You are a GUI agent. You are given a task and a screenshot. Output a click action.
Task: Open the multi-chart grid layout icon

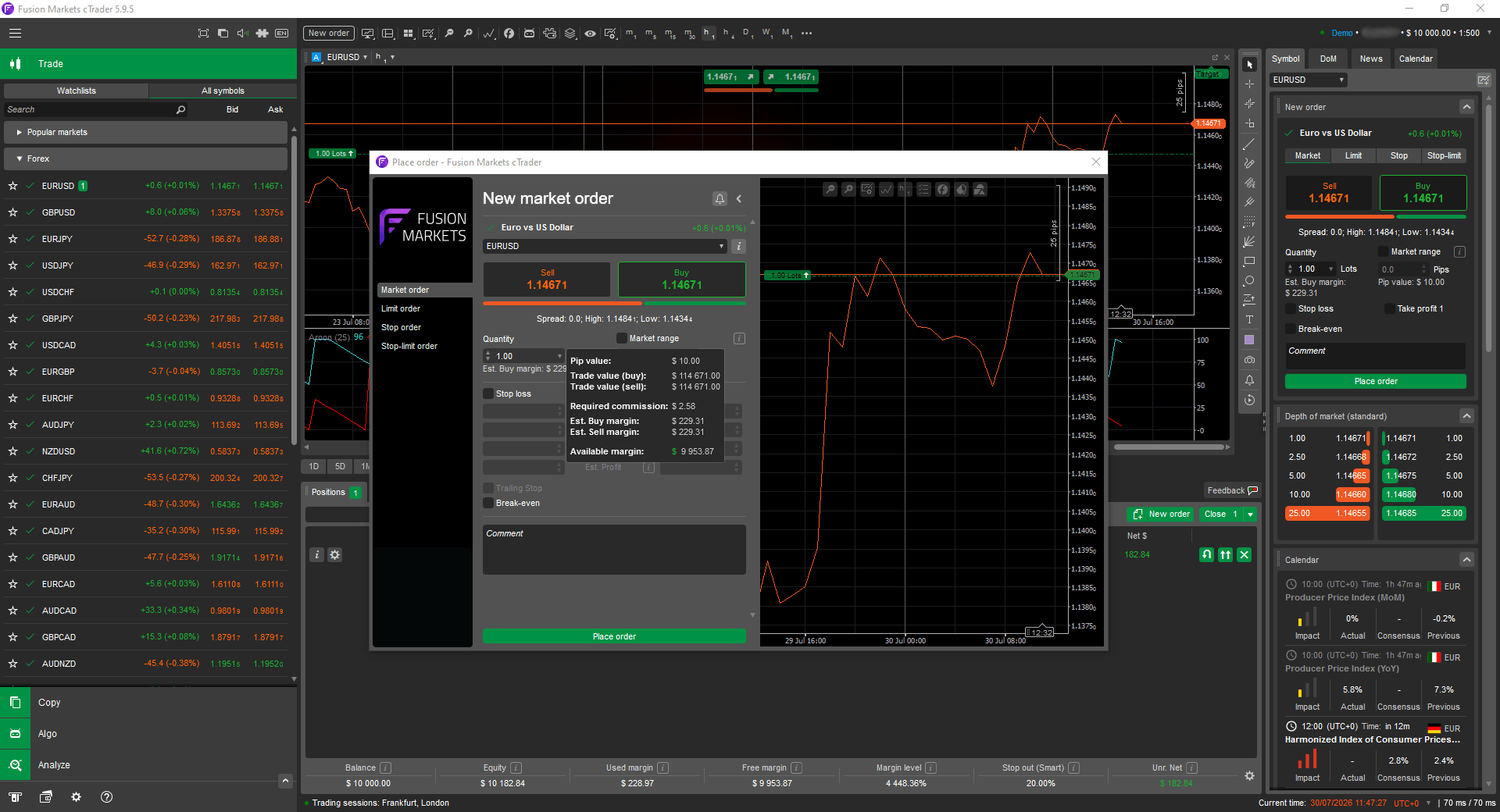[408, 33]
